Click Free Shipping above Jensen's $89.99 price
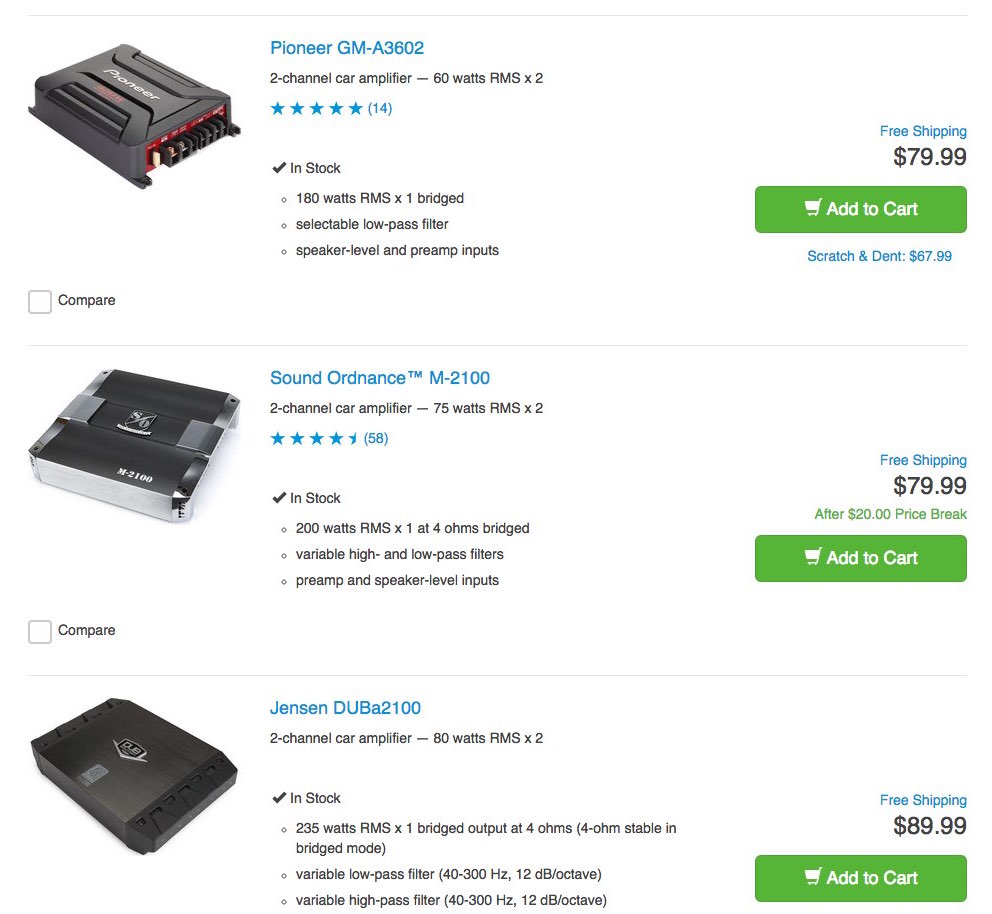This screenshot has height=914, width=992. (x=923, y=800)
